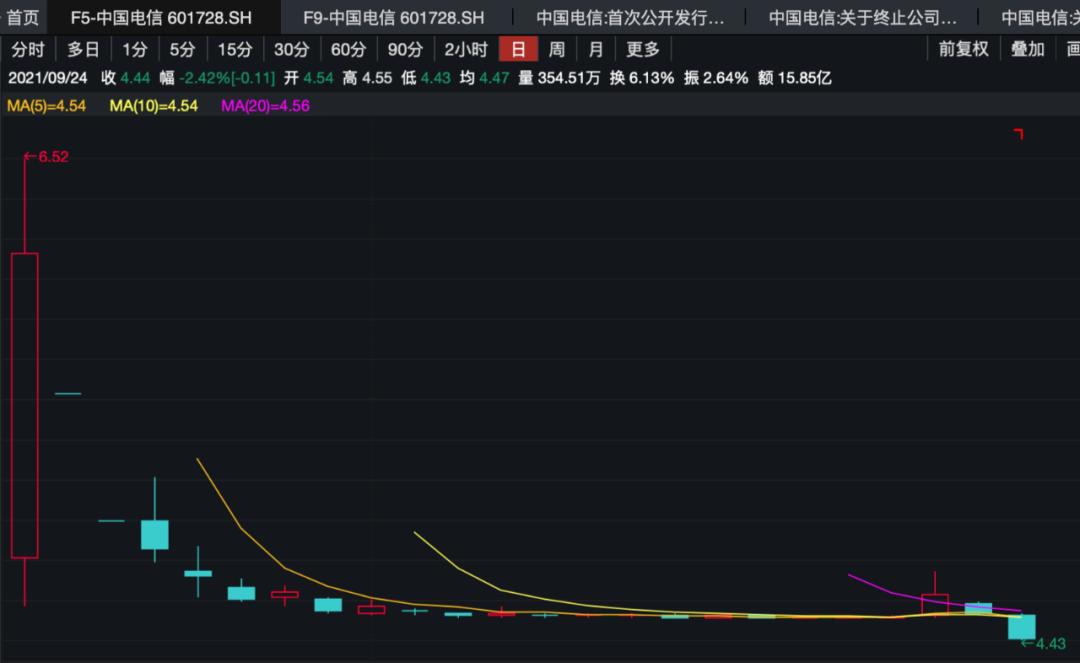Select the 多日 multi-day chart period
The width and height of the screenshot is (1080, 663).
pyautogui.click(x=83, y=50)
